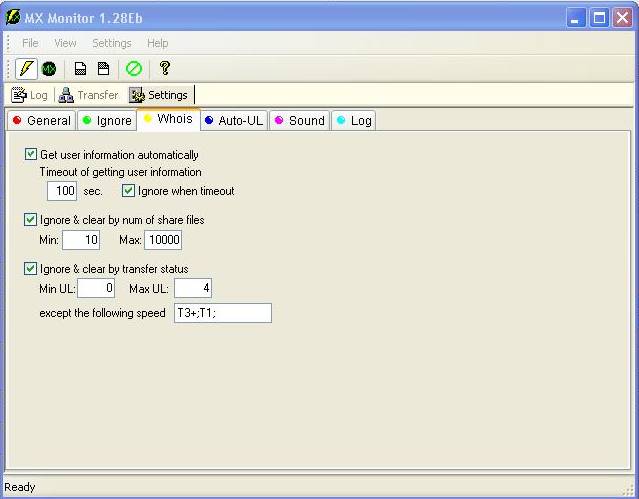Screen dimensions: 639x499
Task: Click the status bar resize grip
Action: point(629,490)
